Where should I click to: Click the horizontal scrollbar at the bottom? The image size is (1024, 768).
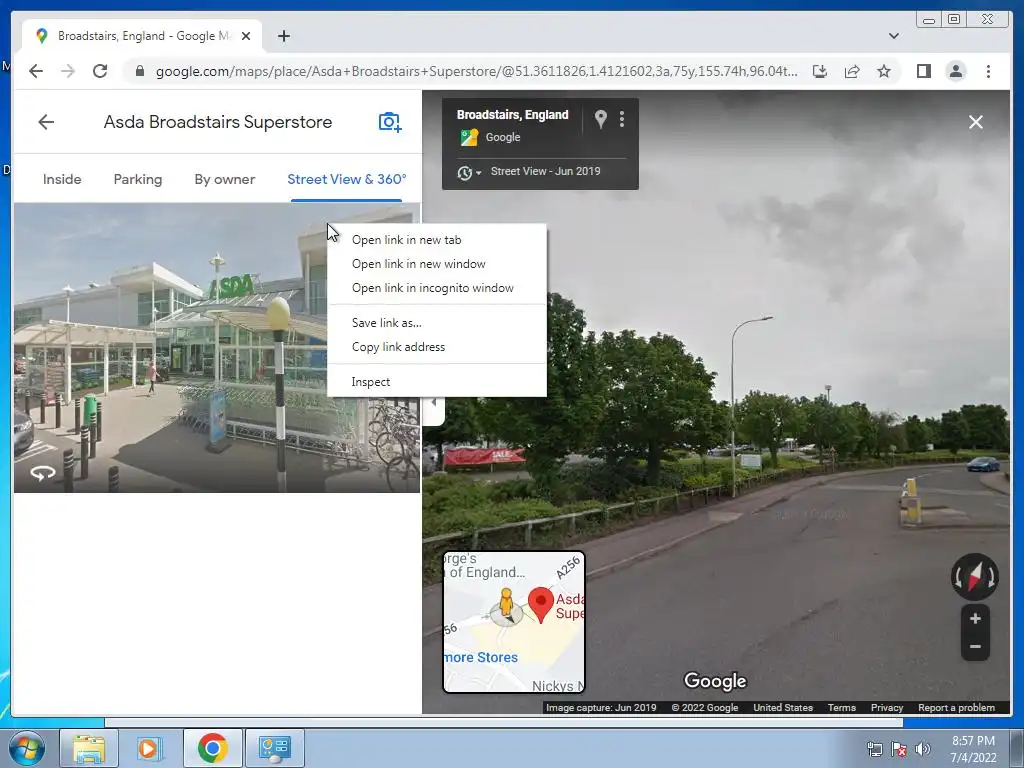point(504,722)
